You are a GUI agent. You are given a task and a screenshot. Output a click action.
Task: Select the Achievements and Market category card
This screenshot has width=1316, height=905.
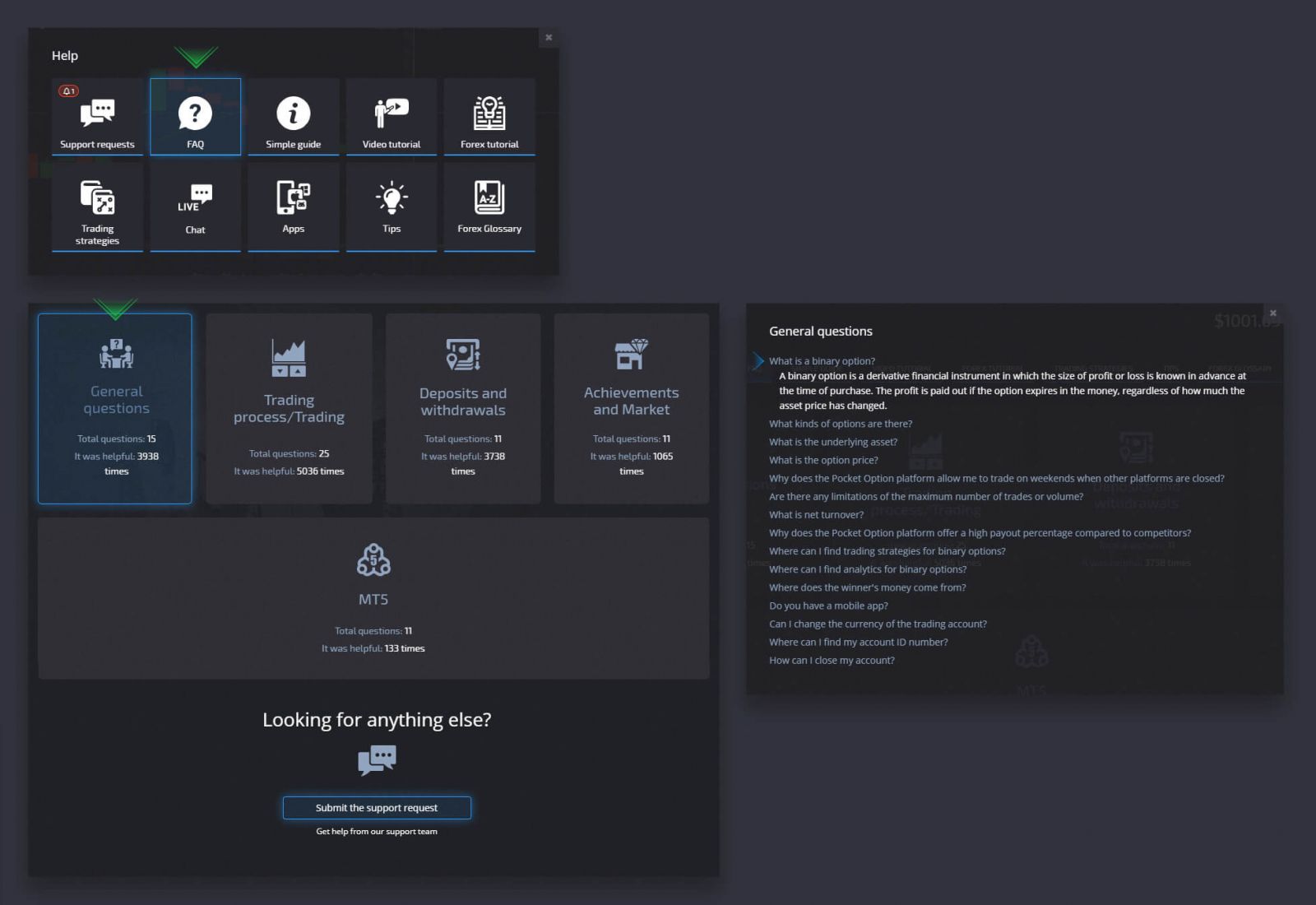click(632, 408)
